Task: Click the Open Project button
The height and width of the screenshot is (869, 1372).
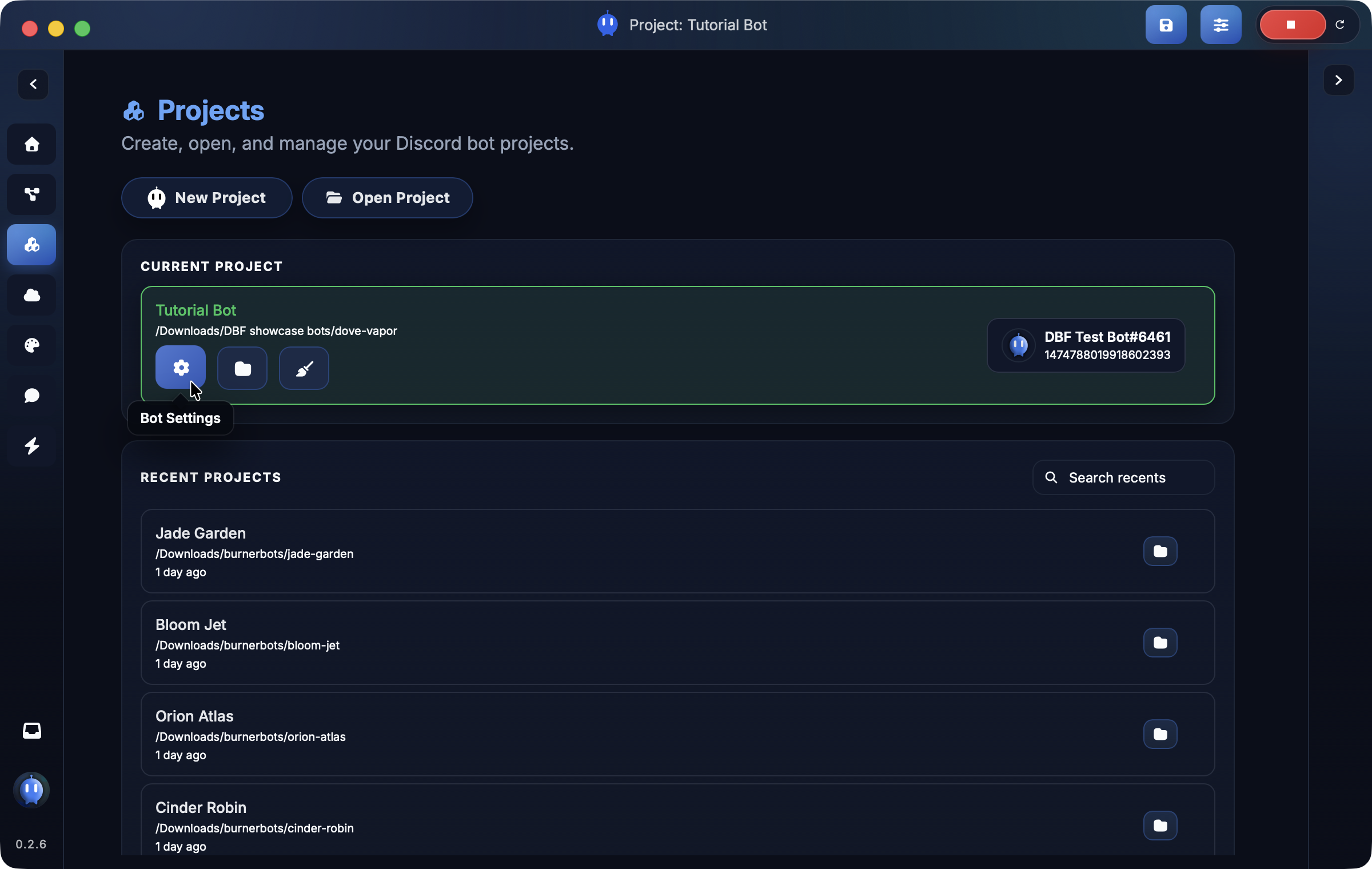Action: [388, 198]
